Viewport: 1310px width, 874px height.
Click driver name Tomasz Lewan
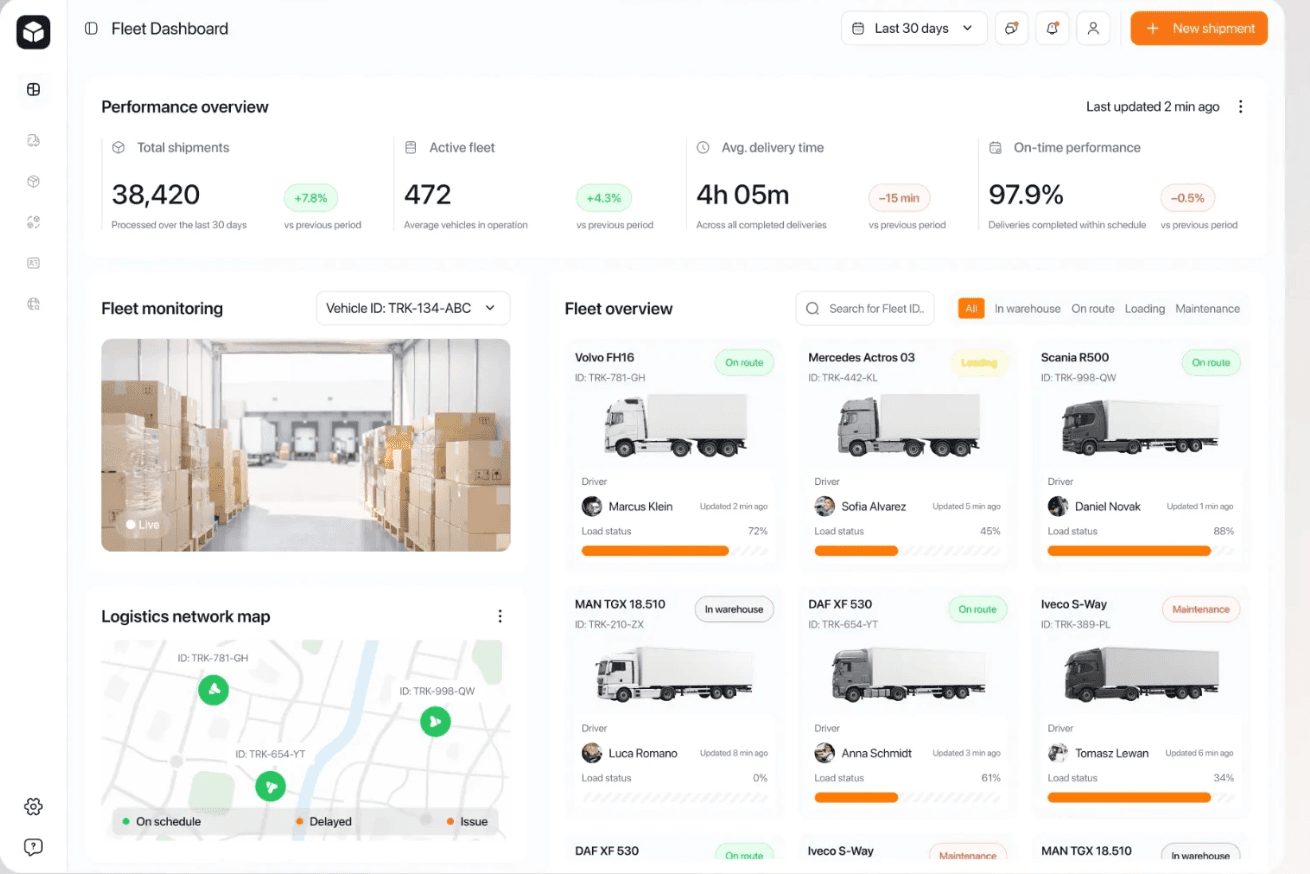(1112, 754)
